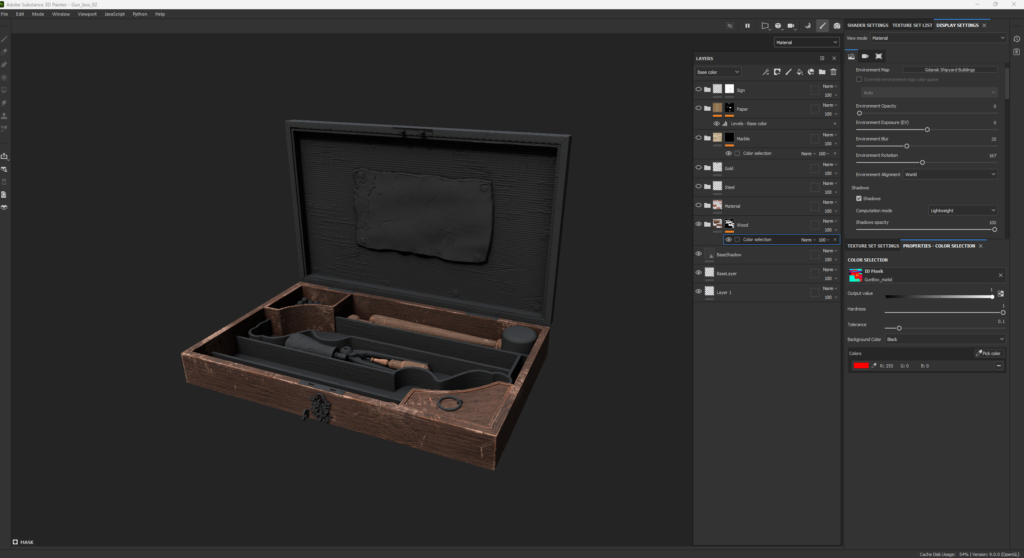Image resolution: width=1024 pixels, height=558 pixels.
Task: Remove the red color with the minus button
Action: (x=999, y=366)
